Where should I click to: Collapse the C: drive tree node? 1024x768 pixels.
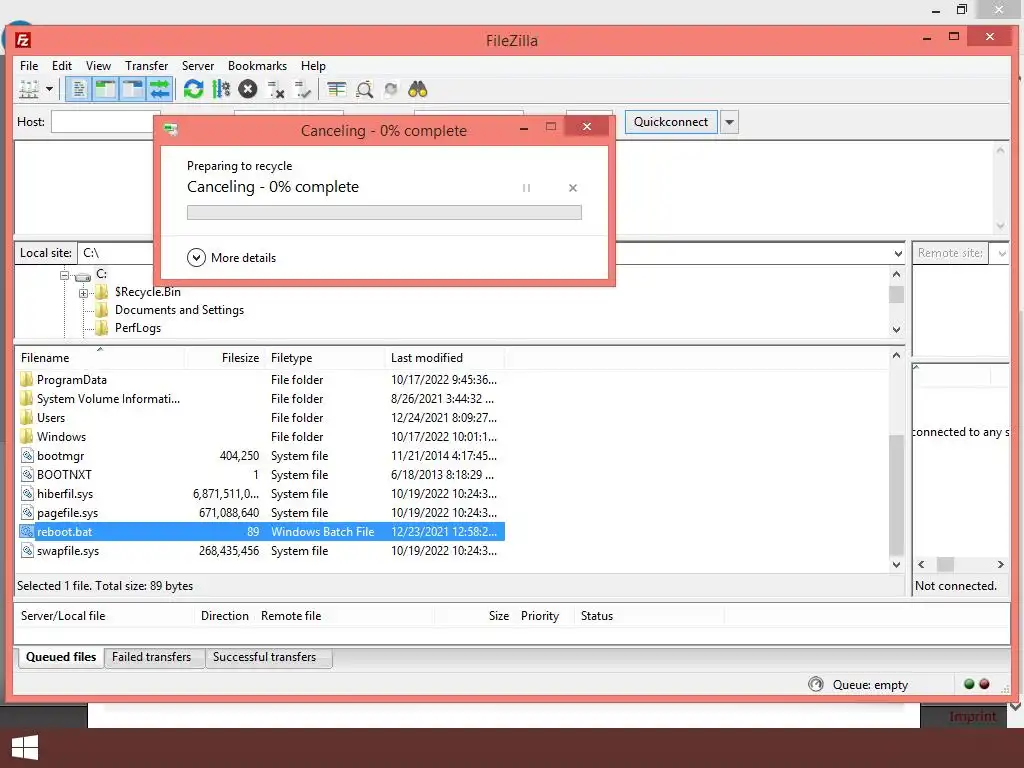coord(64,275)
